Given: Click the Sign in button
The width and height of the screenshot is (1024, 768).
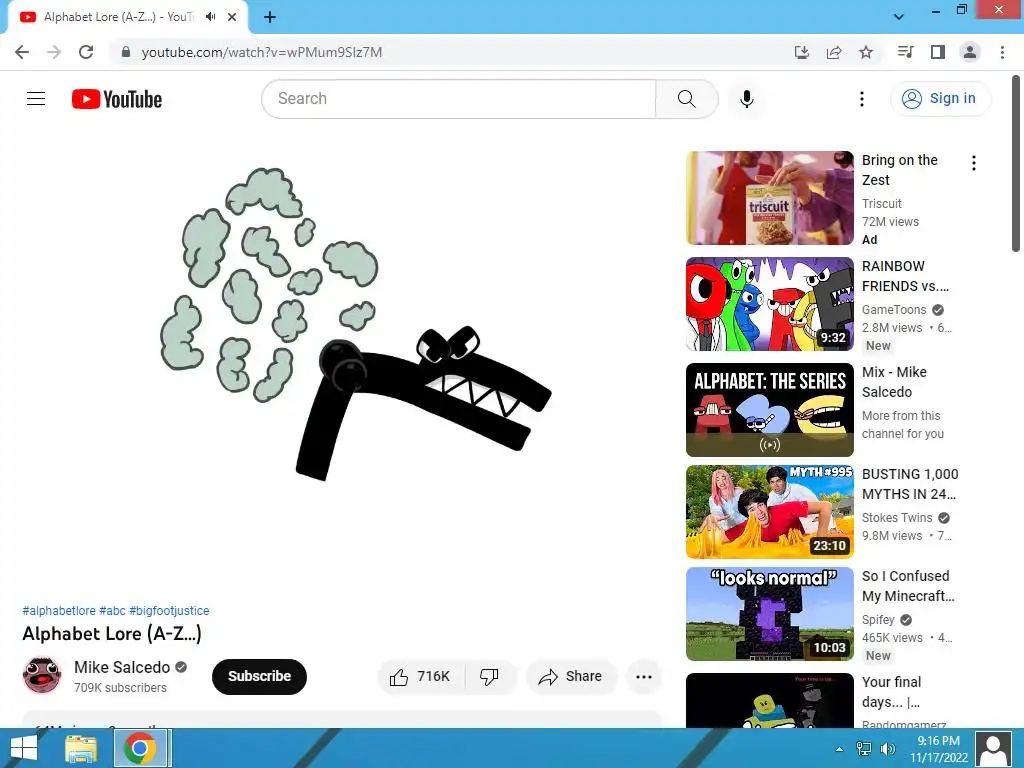Looking at the screenshot, I should click(940, 99).
